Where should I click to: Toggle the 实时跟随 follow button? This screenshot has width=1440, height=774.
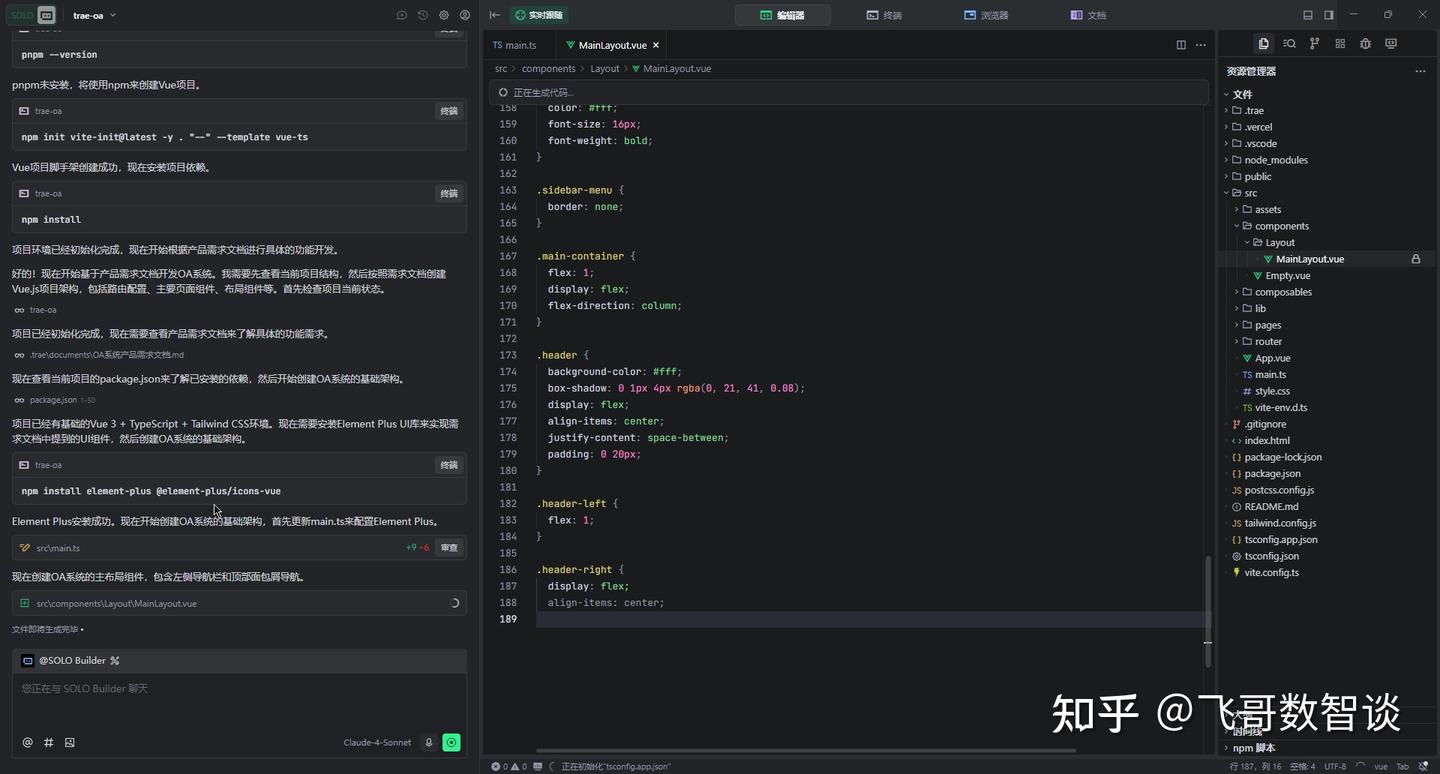[539, 15]
